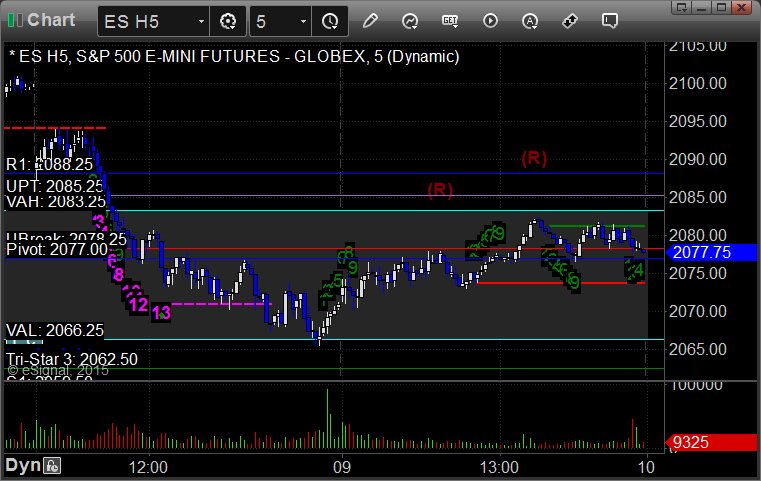Open the GET studies dropdown icon
Screen dimensions: 761x481
tap(450, 21)
